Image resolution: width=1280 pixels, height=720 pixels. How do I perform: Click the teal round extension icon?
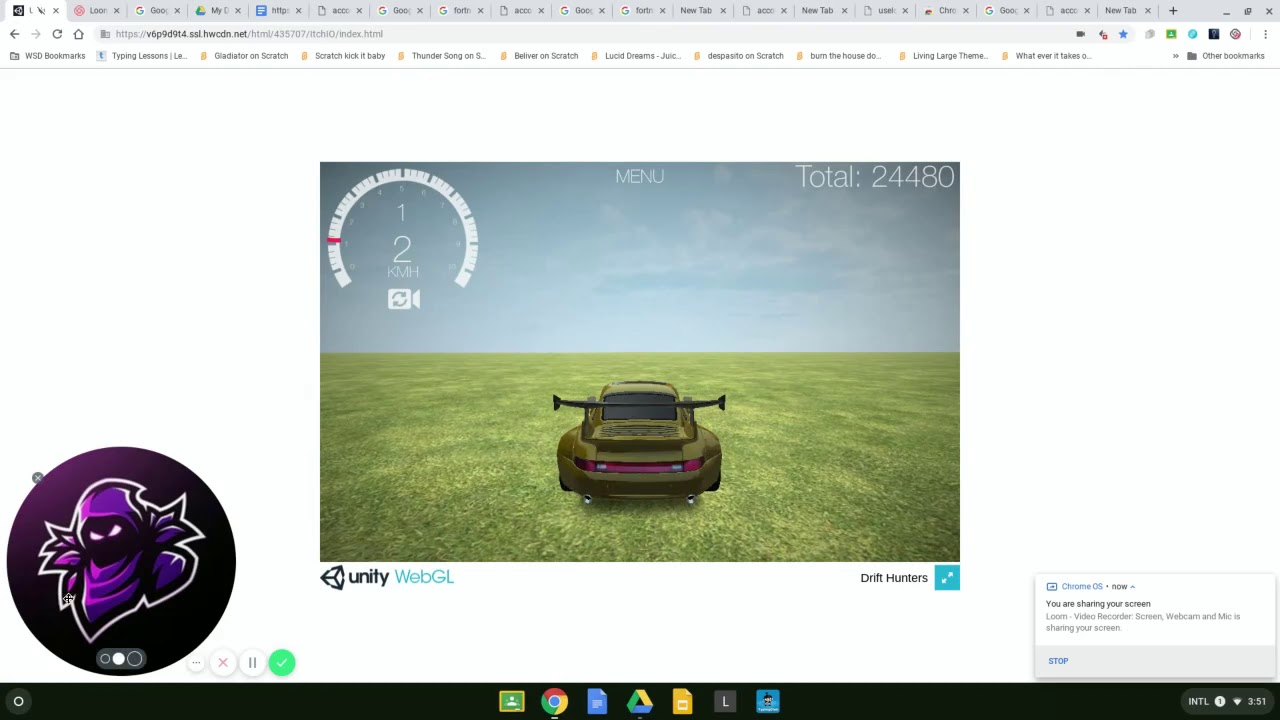pos(1192,34)
